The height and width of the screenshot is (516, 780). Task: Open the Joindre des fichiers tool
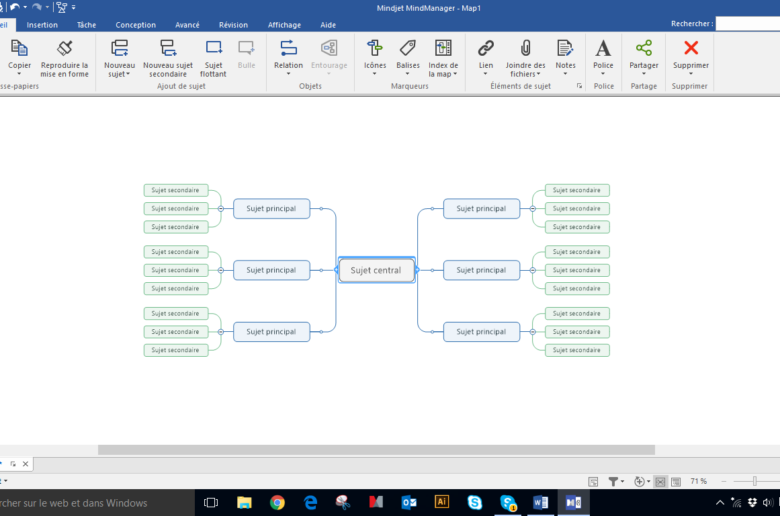tap(525, 48)
